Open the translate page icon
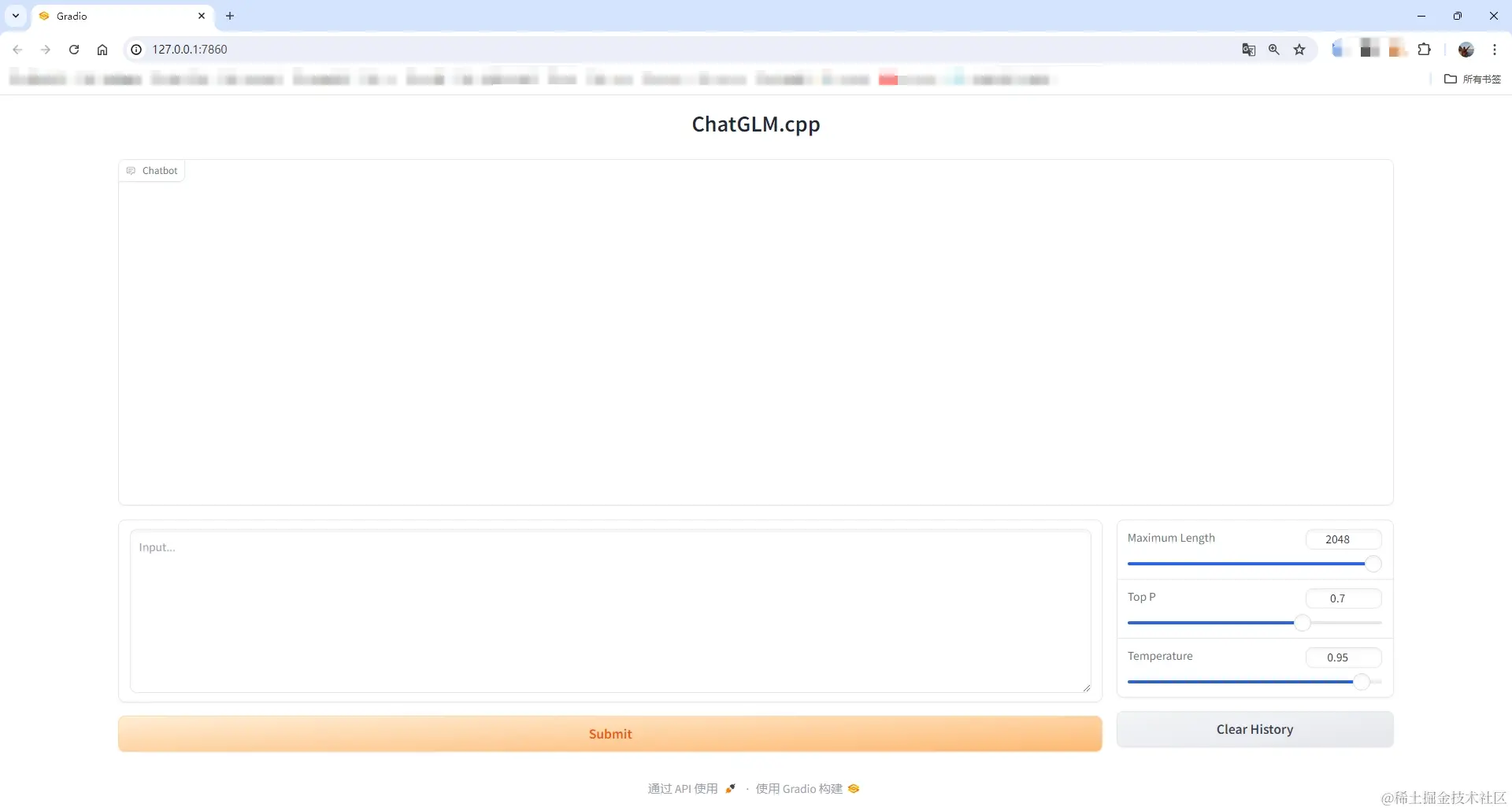1512x811 pixels. point(1249,50)
